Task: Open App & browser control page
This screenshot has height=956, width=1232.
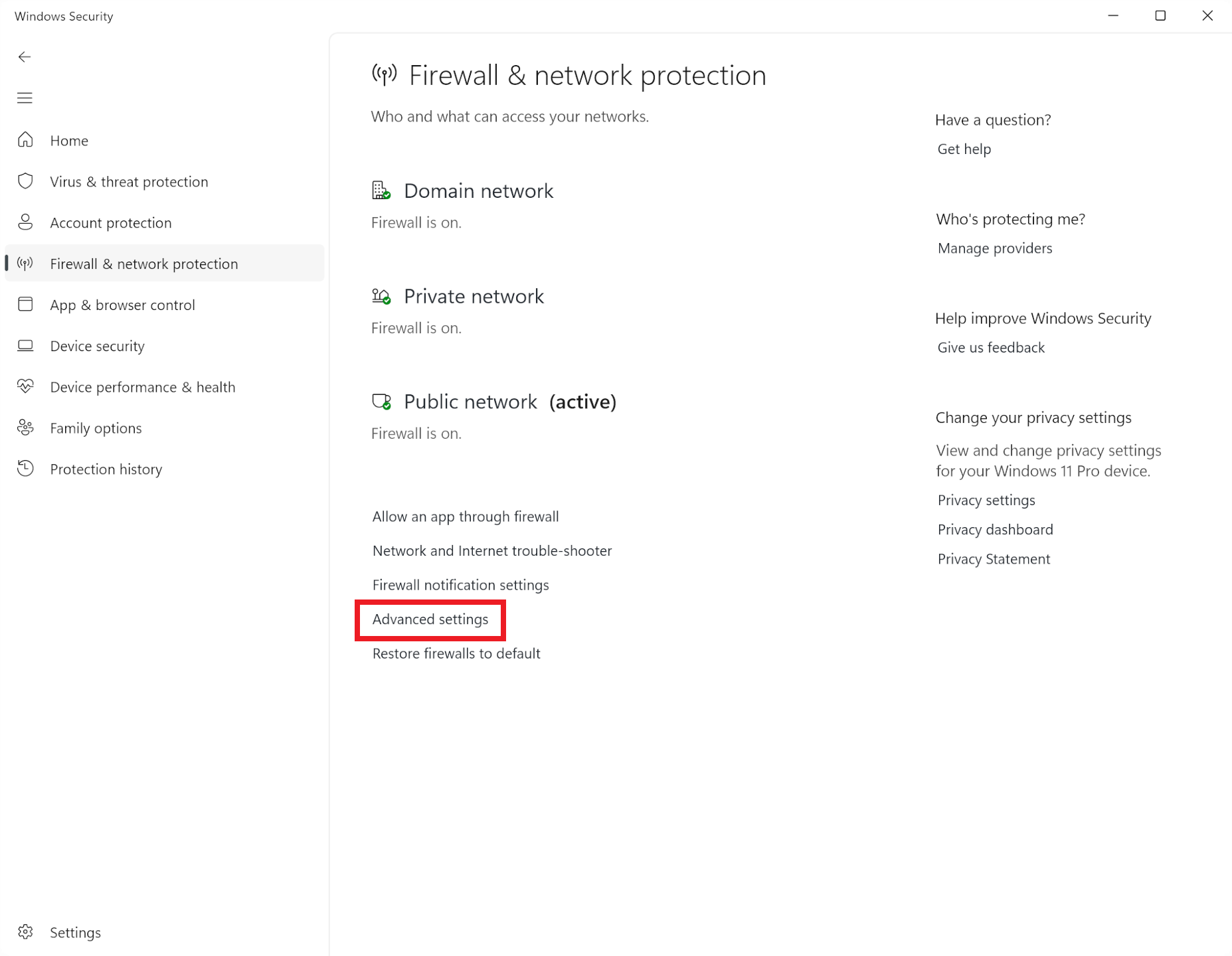Action: (122, 305)
